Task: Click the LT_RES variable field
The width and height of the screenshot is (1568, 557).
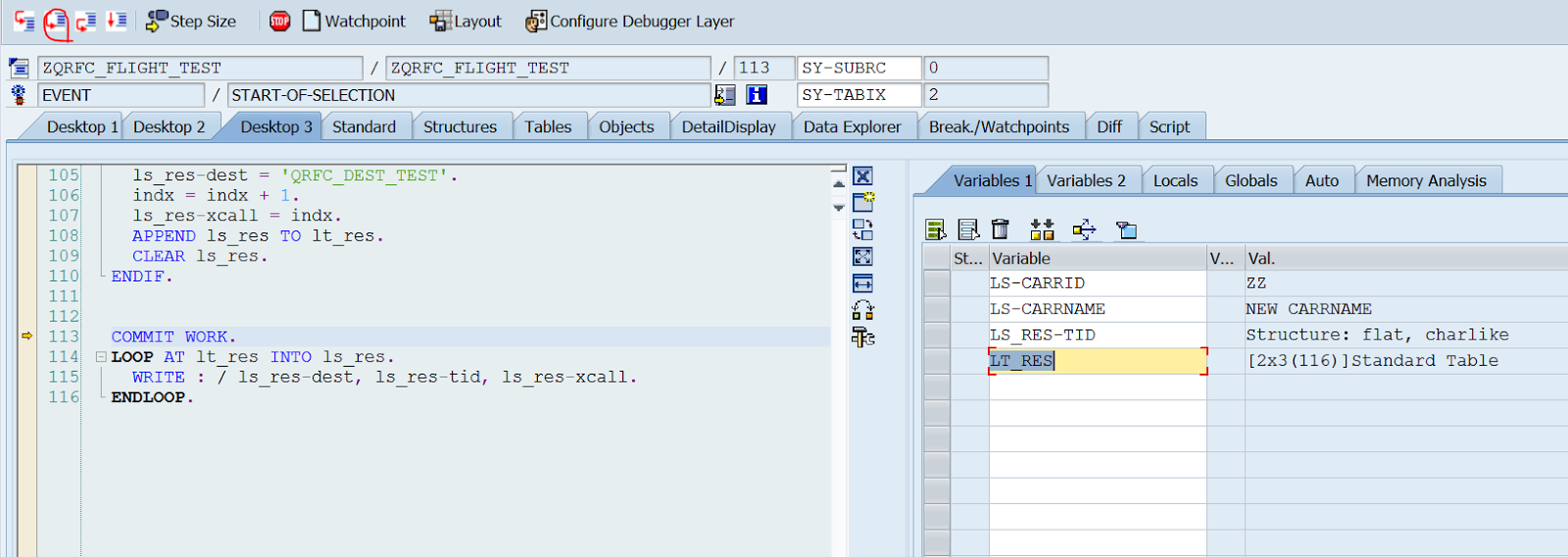Action: 1098,361
